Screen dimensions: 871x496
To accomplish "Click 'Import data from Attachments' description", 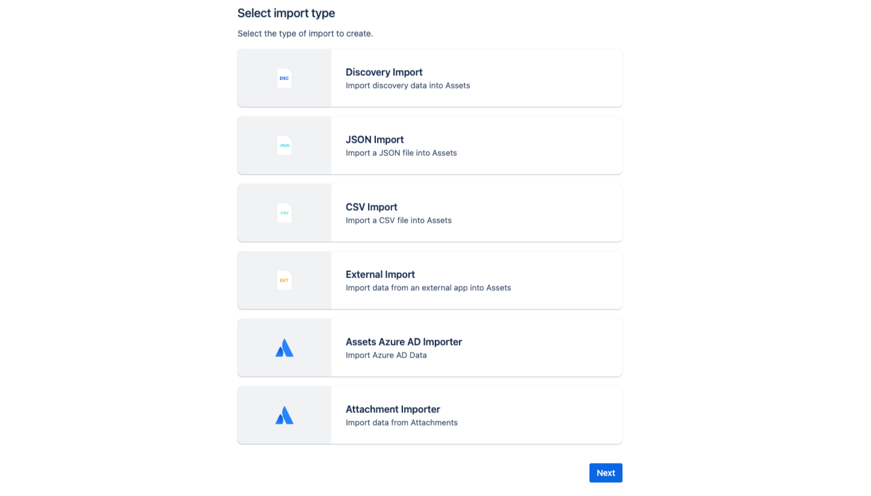I will (402, 423).
